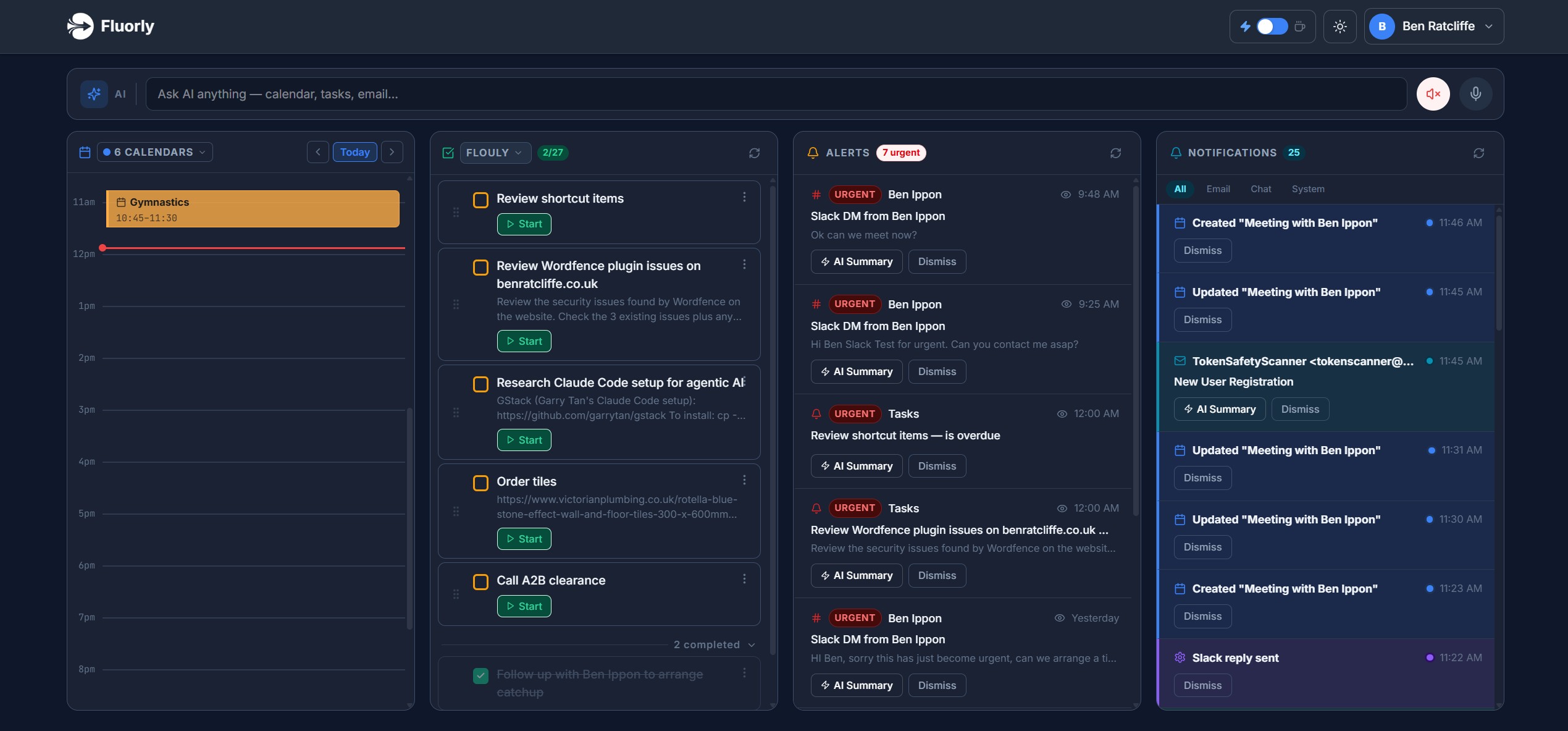Check off Review shortcut items
The width and height of the screenshot is (1568, 731).
pos(480,200)
